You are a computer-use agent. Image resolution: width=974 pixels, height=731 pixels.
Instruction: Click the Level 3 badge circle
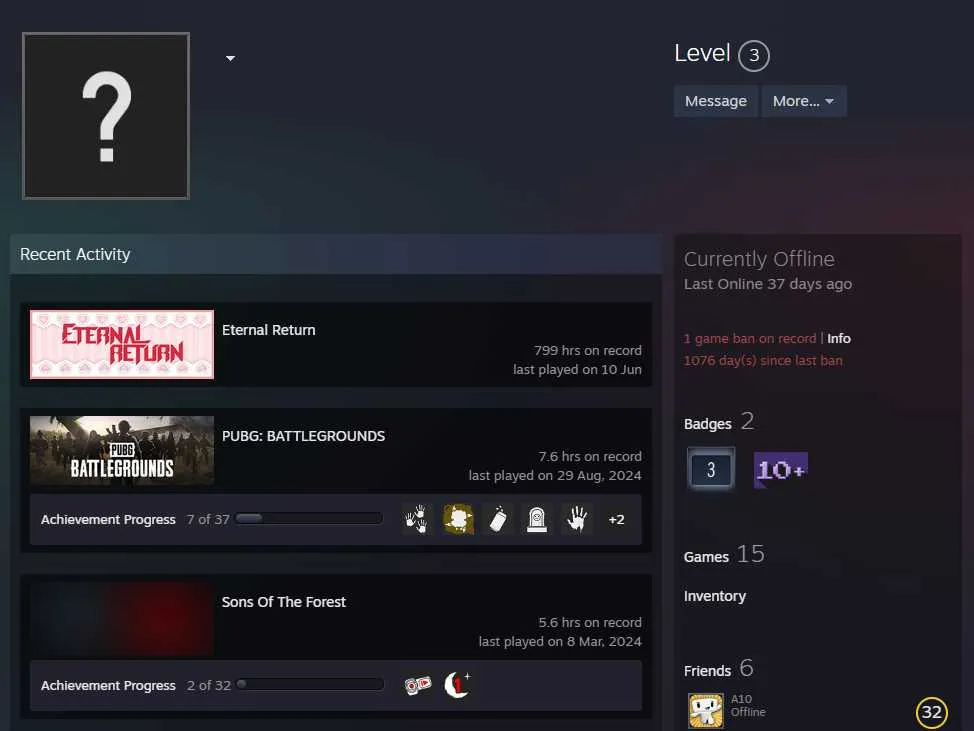click(753, 55)
